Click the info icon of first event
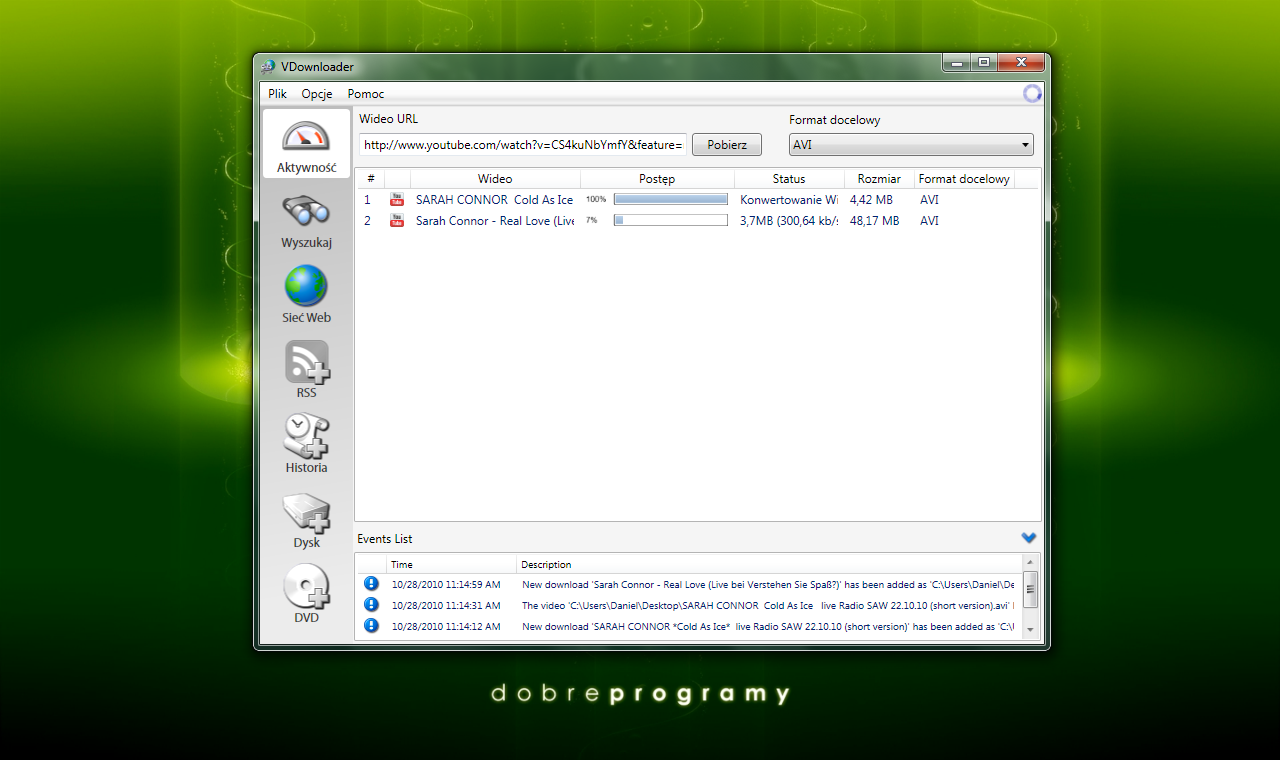Screen dimensions: 1280x760 point(371,584)
